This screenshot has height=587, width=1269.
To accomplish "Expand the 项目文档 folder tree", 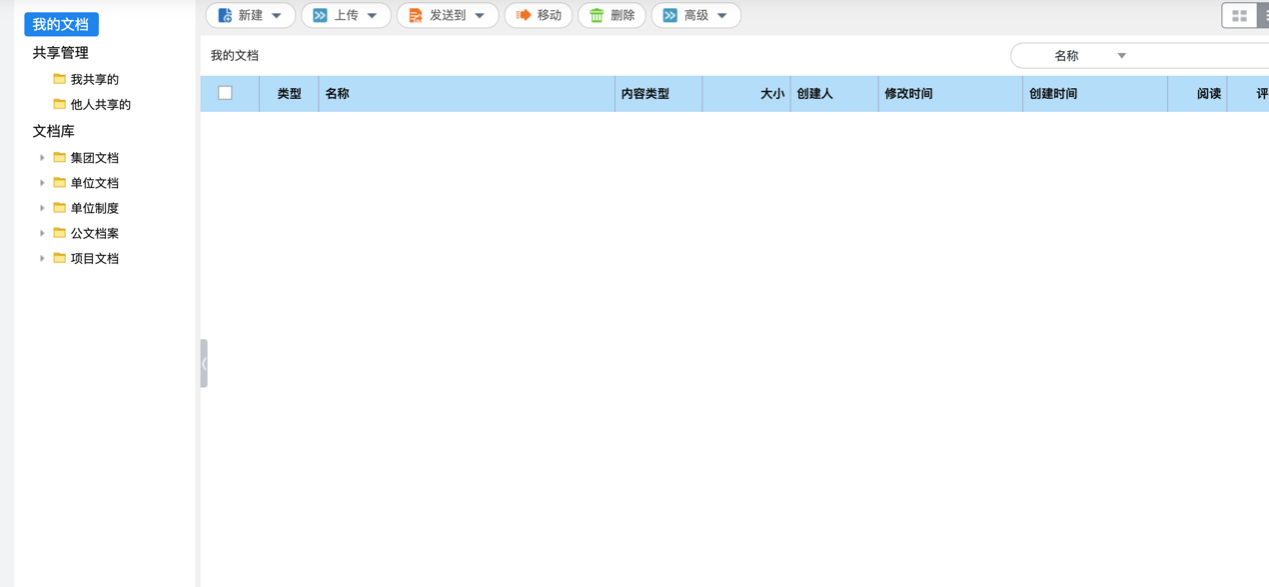I will tap(40, 258).
